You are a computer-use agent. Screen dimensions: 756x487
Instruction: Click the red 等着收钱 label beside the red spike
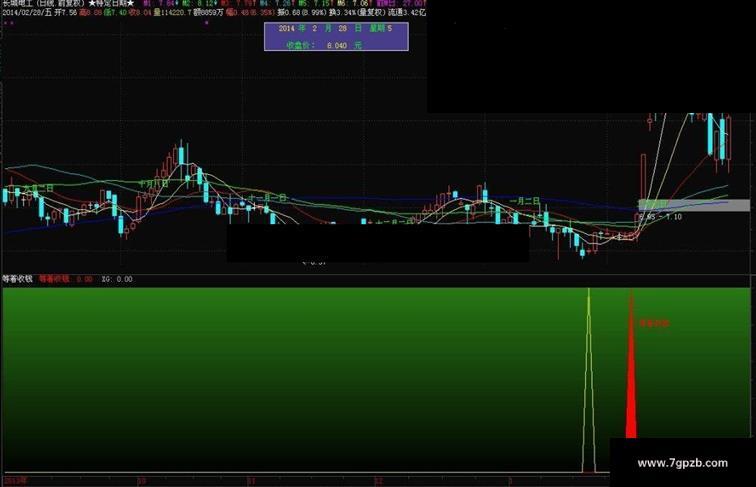pyautogui.click(x=655, y=323)
